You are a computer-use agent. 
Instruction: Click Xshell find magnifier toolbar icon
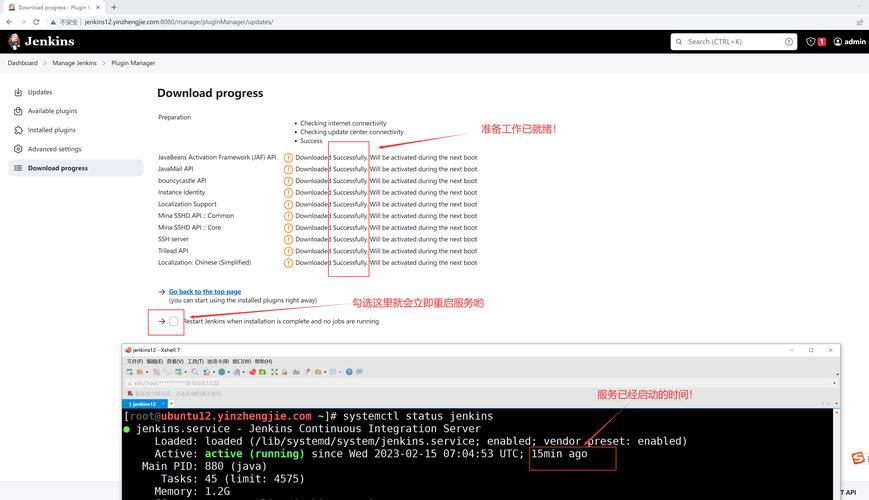pyautogui.click(x=195, y=372)
